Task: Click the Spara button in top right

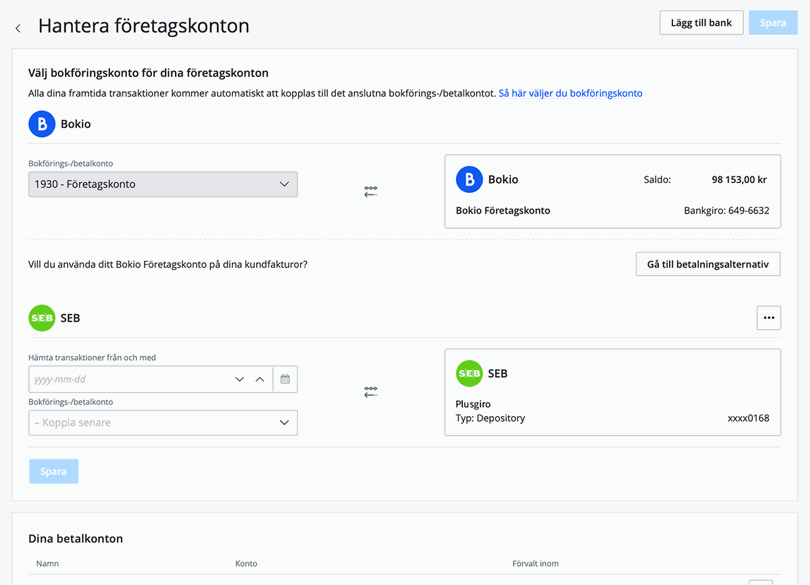Action: (773, 23)
